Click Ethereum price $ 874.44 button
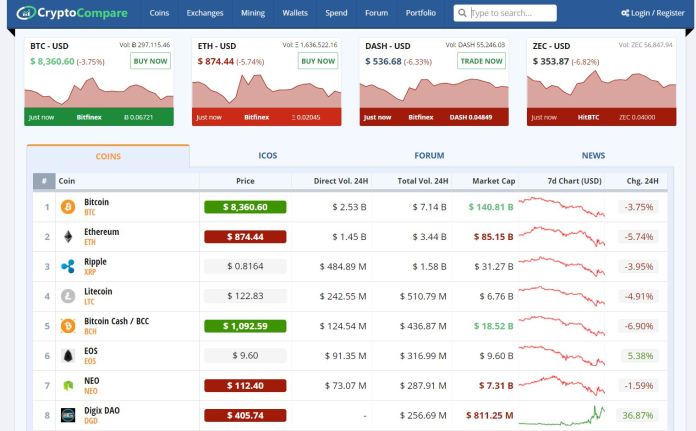 [x=245, y=237]
